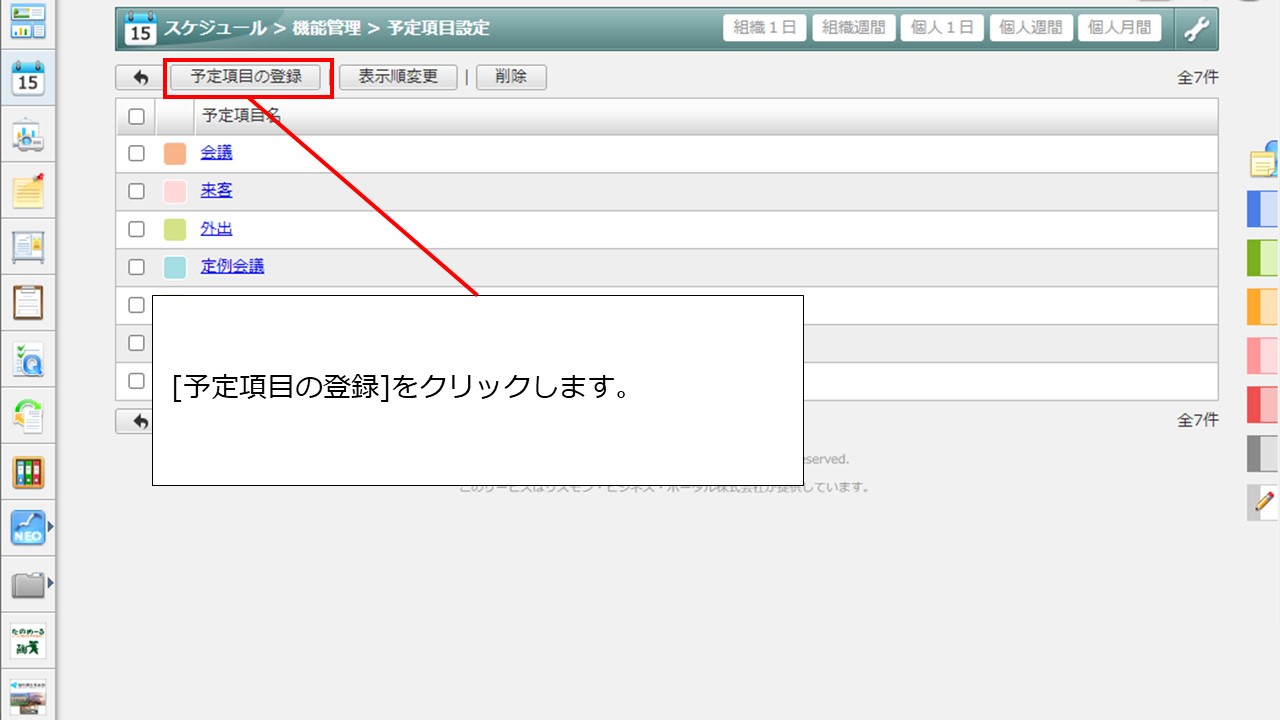Open the 来客 item link
Image resolution: width=1280 pixels, height=720 pixels.
point(217,191)
